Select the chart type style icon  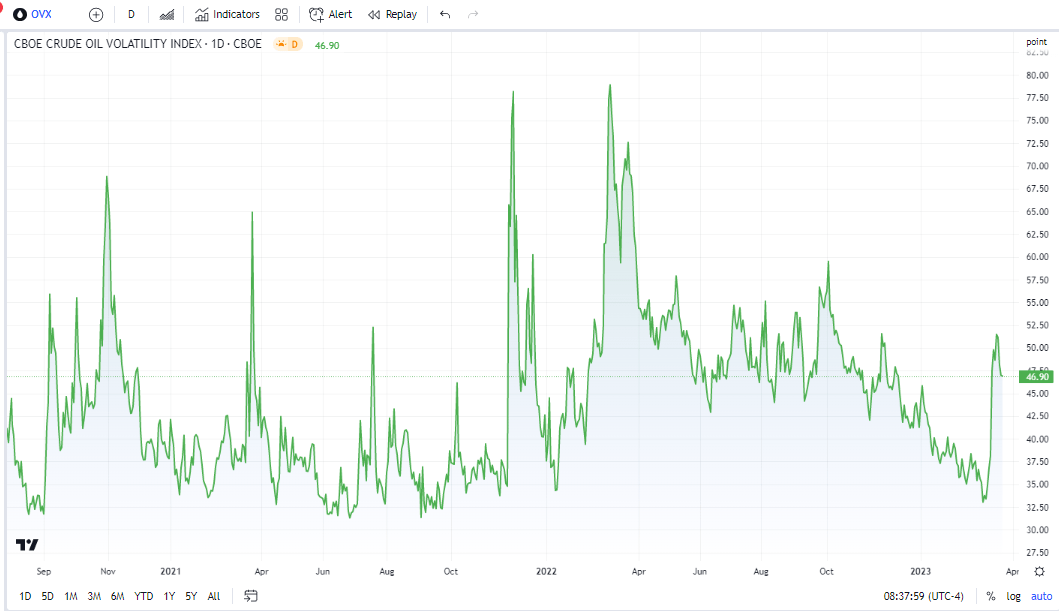166,14
